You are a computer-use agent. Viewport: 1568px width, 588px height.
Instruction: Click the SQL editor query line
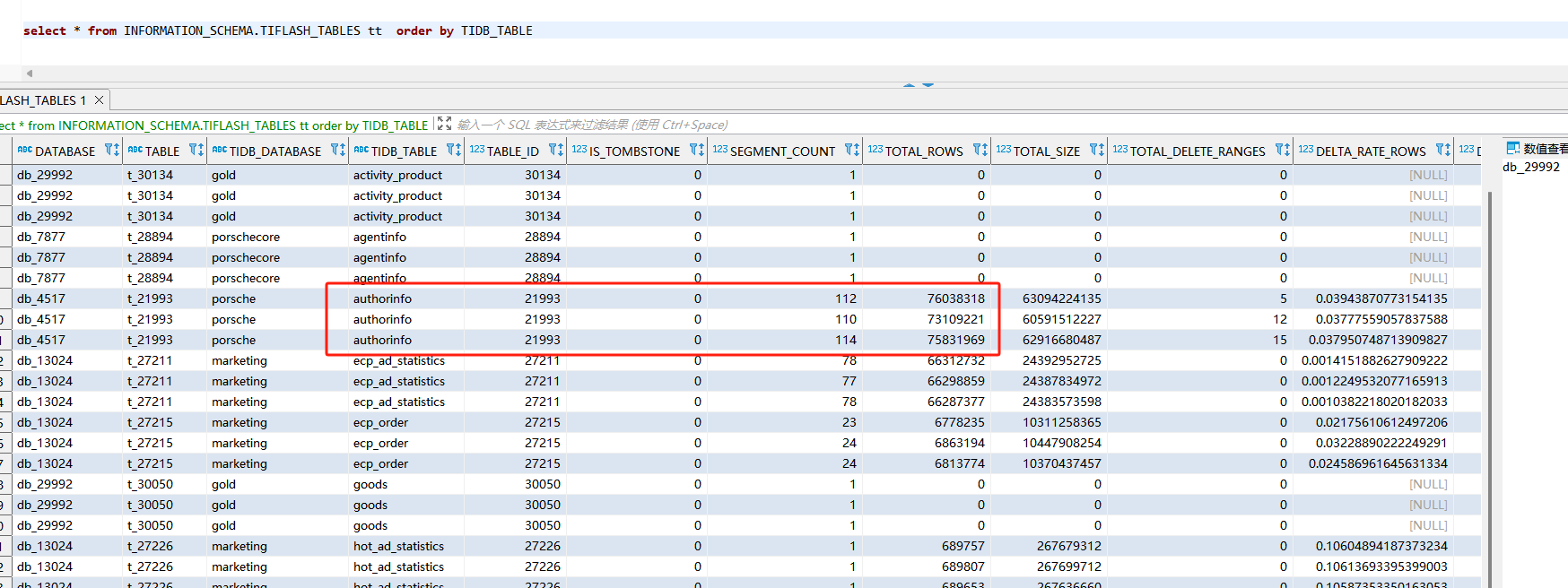278,30
